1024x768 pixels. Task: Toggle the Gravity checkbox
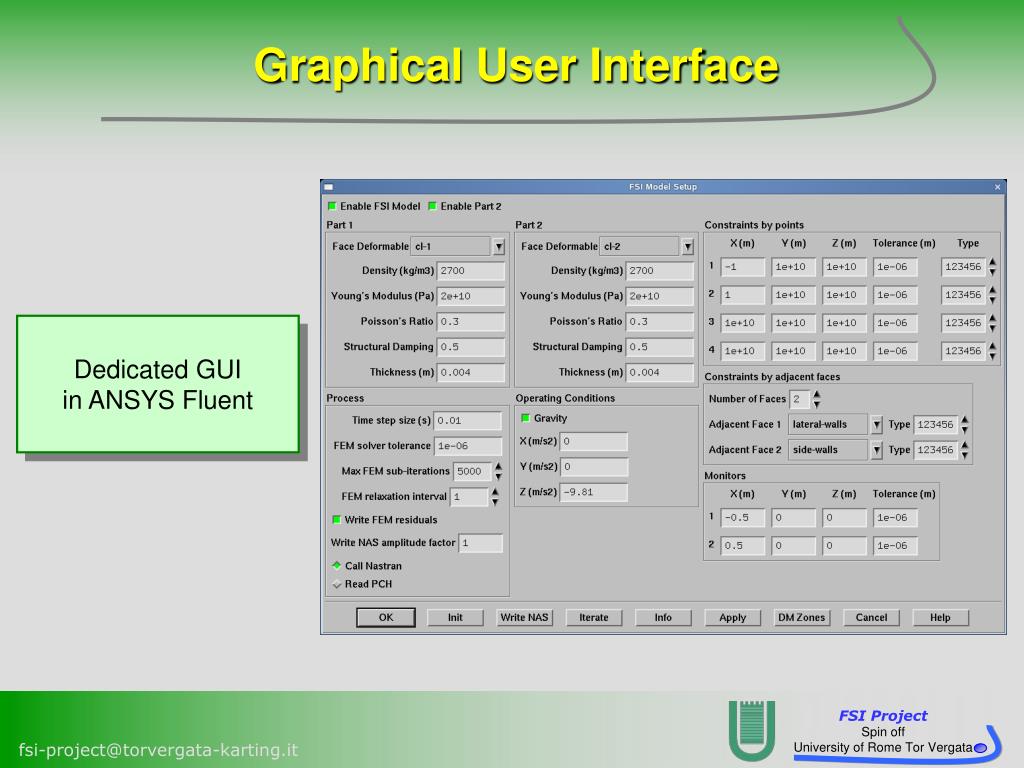point(525,418)
